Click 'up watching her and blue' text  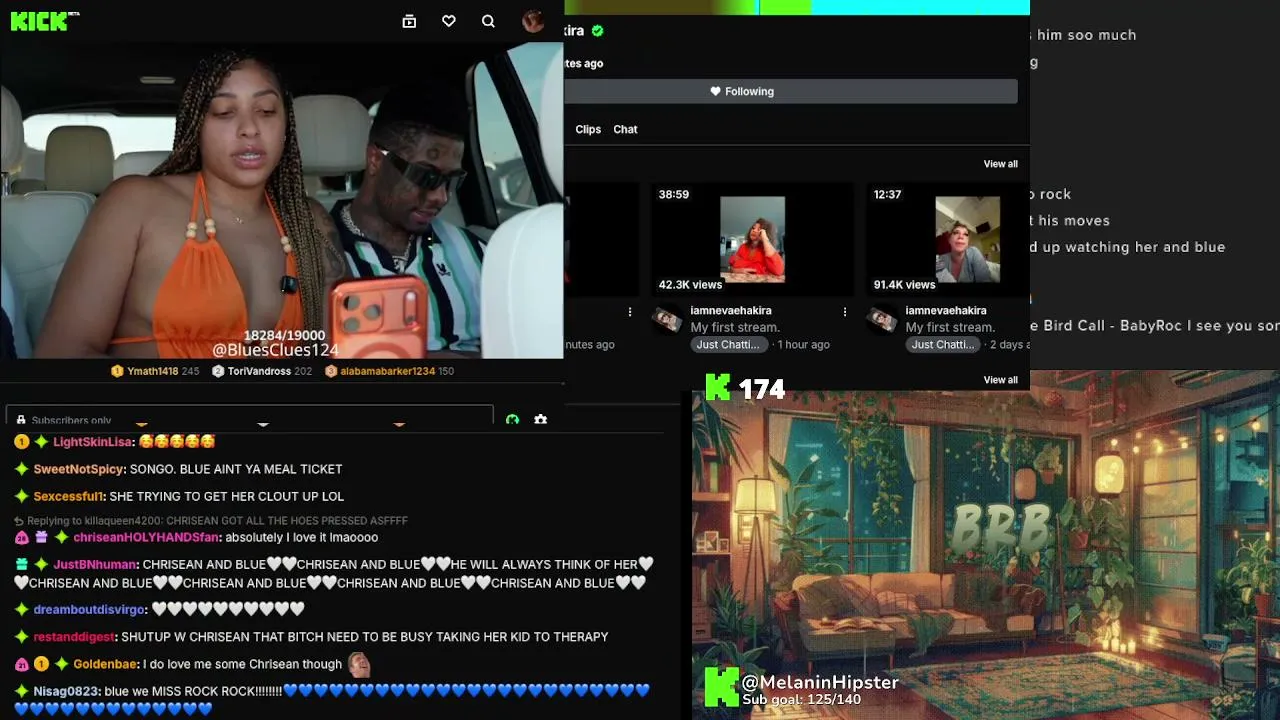tap(1135, 247)
